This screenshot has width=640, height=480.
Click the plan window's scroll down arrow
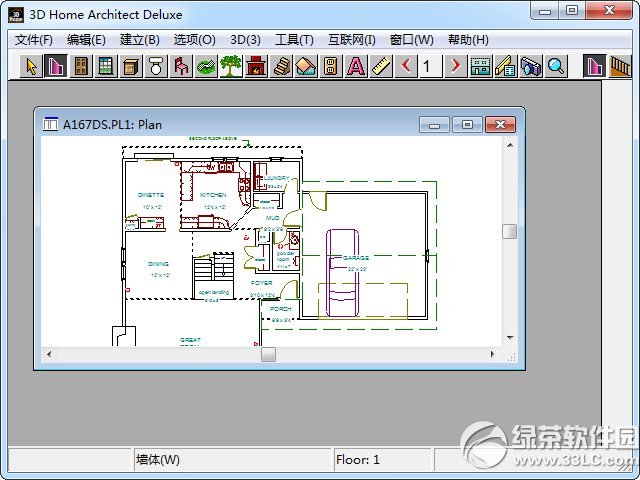point(510,338)
